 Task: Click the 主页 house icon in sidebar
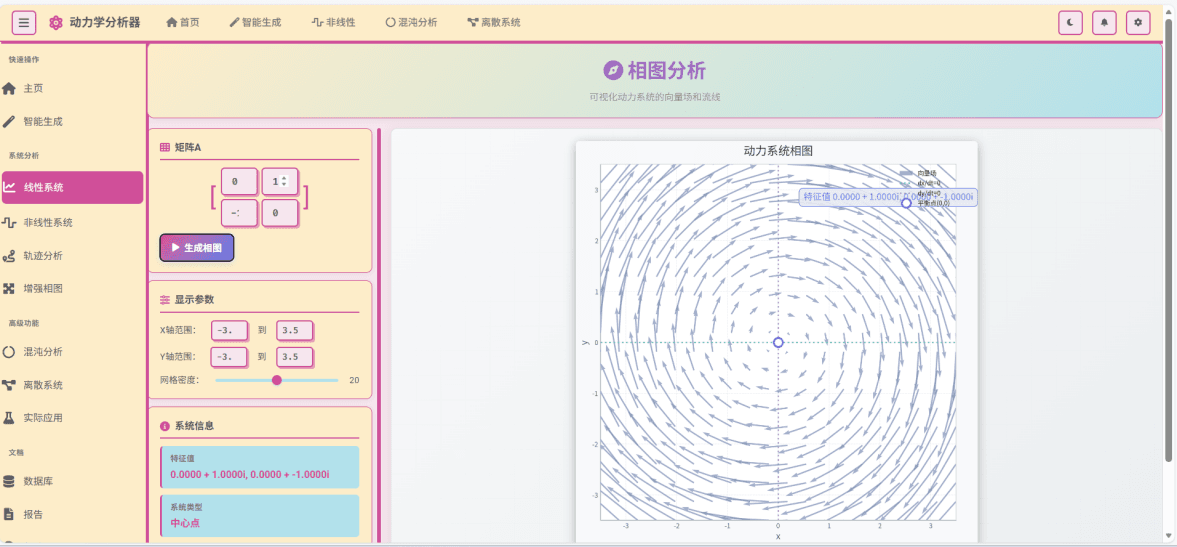click(x=9, y=89)
